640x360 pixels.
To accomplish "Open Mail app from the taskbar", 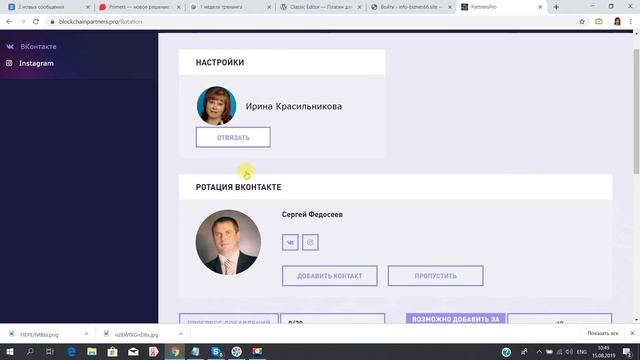I will pyautogui.click(x=133, y=351).
